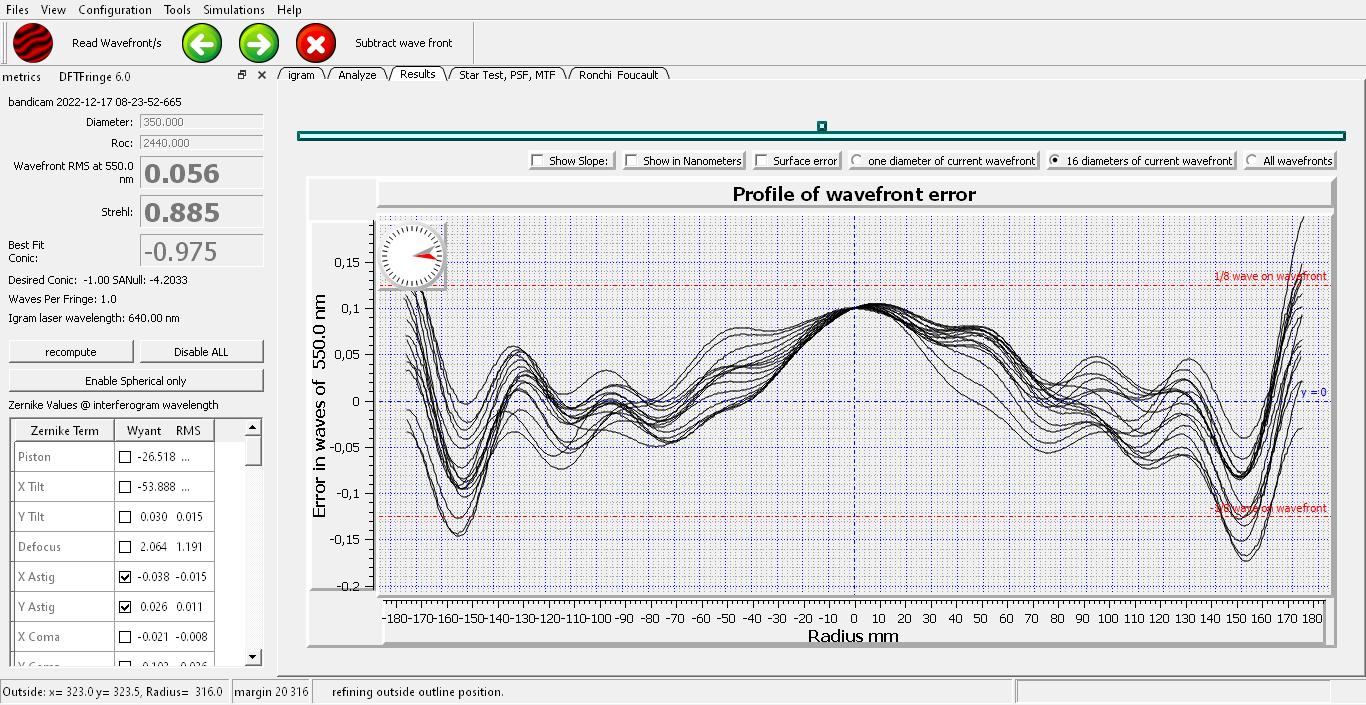Click the green right arrow next wavefront icon
This screenshot has width=1366, height=705.
(259, 43)
